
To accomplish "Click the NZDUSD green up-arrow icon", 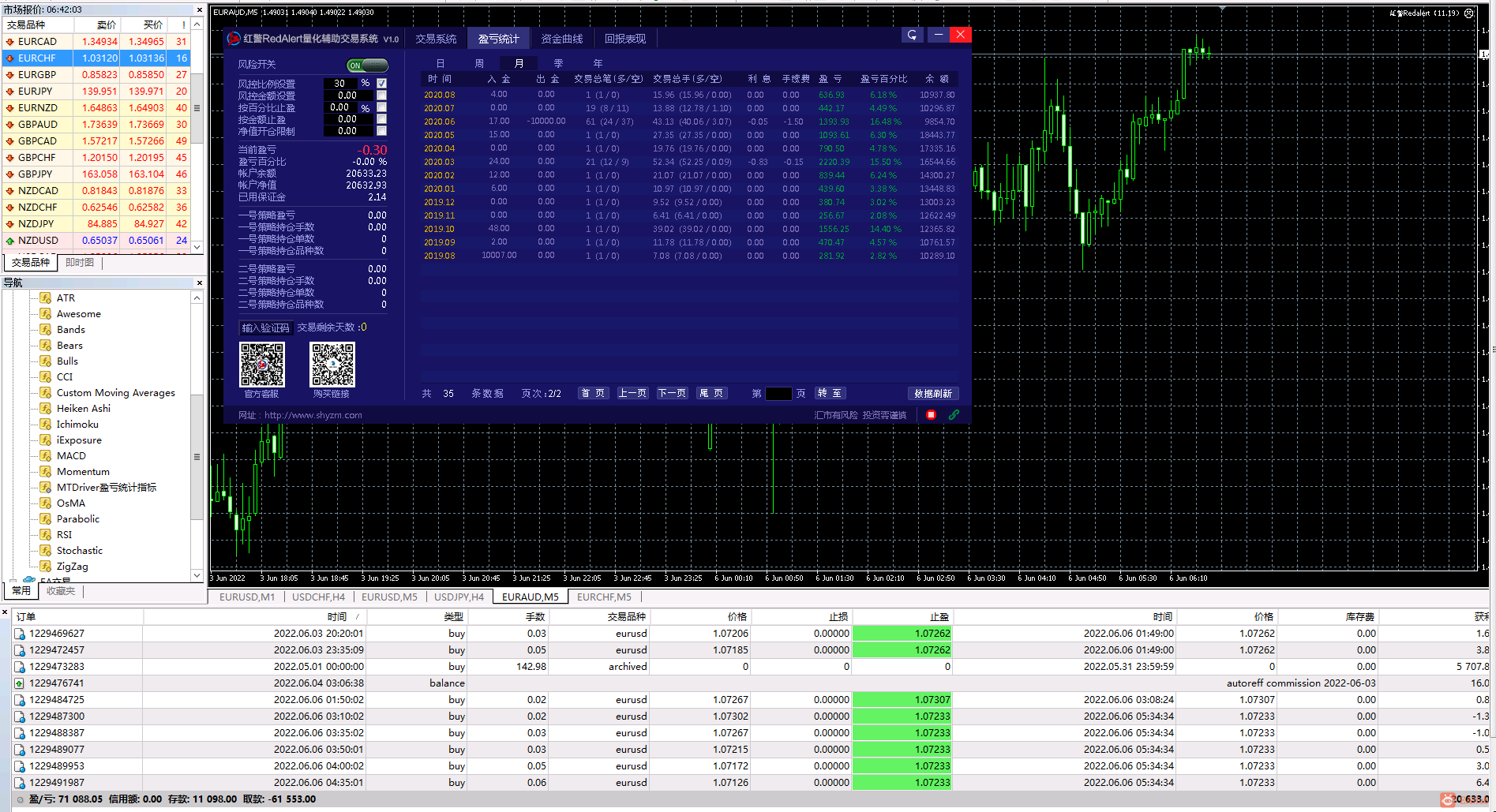I will click(9, 241).
